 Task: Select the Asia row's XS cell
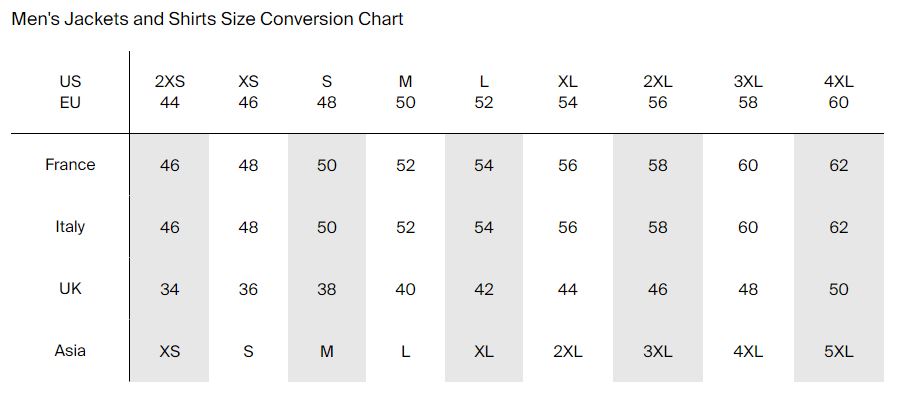coord(170,352)
